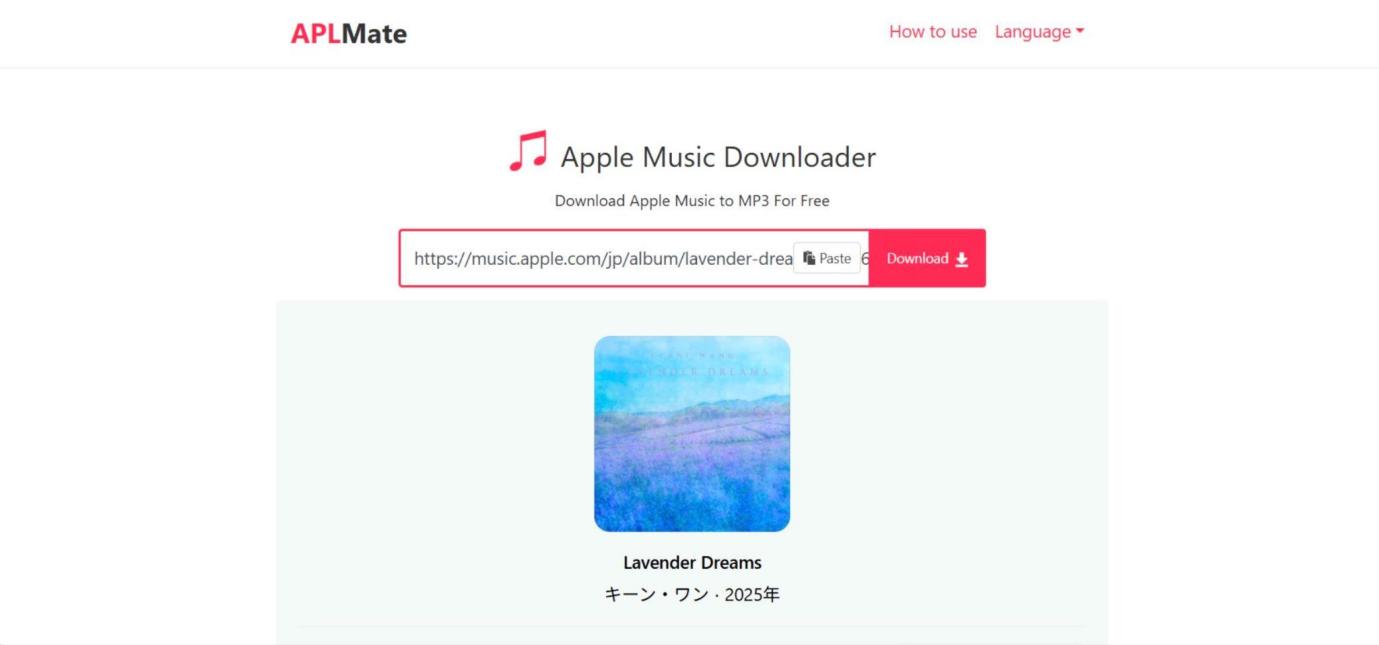1379x645 pixels.
Task: Click the red Download button
Action: point(927,258)
